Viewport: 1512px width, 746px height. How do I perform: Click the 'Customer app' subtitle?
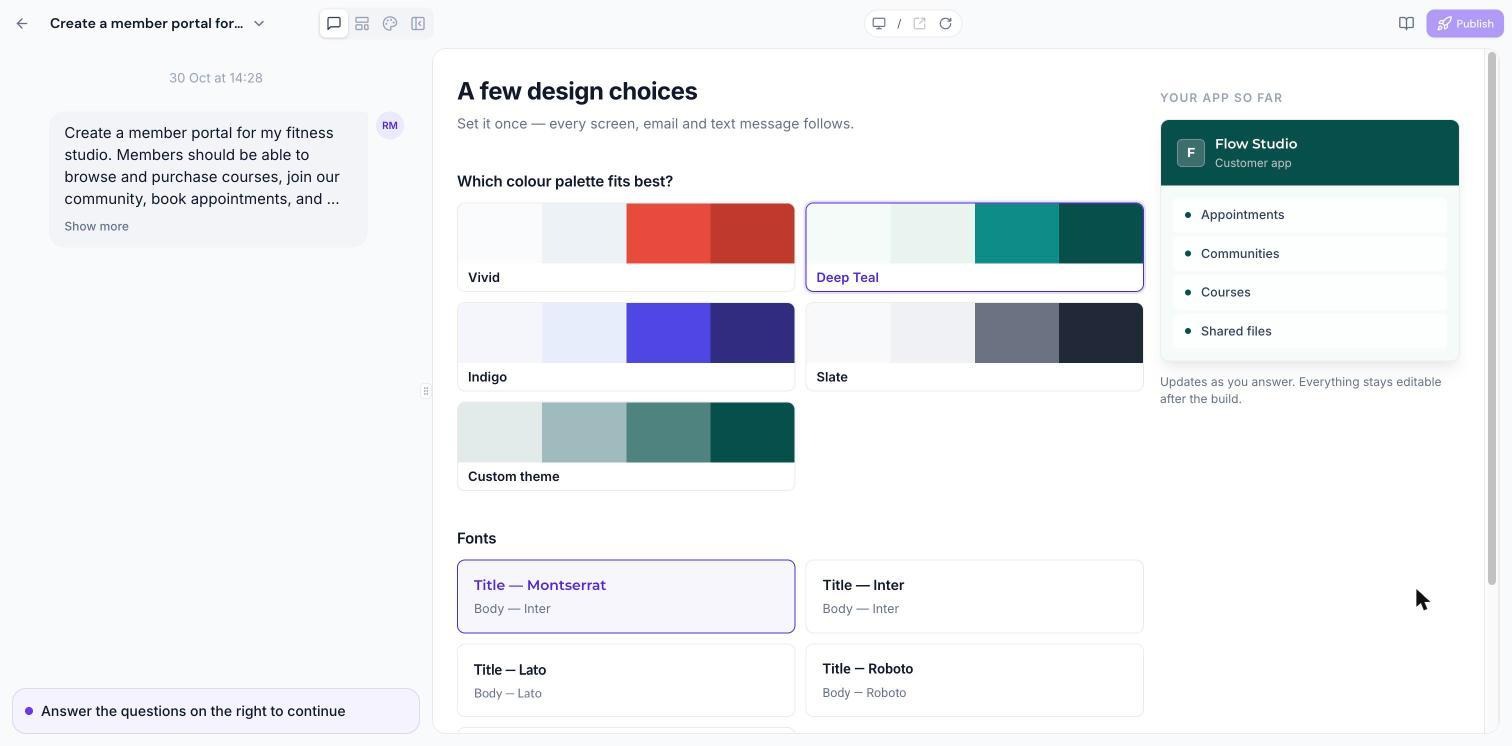pos(1253,163)
